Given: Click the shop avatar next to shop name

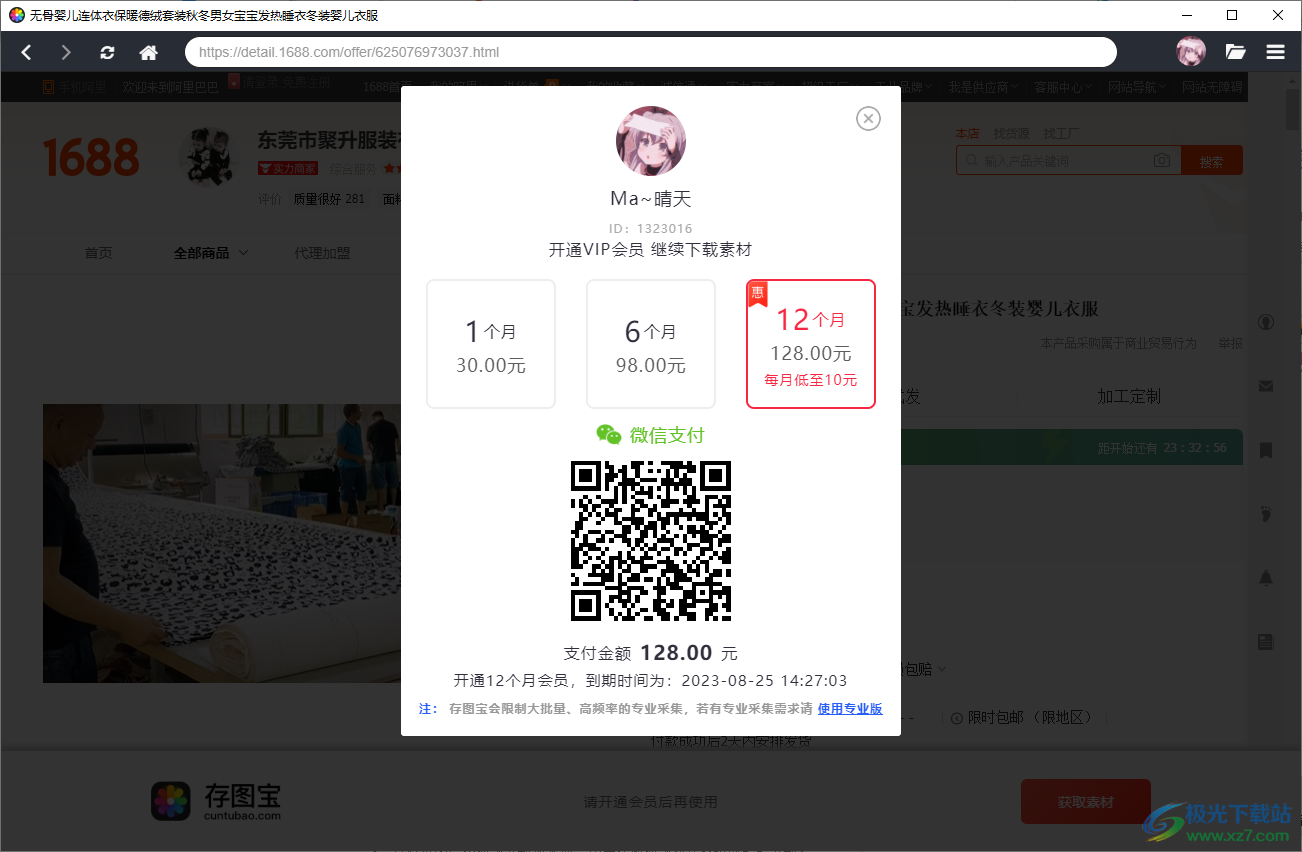Looking at the screenshot, I should (209, 157).
